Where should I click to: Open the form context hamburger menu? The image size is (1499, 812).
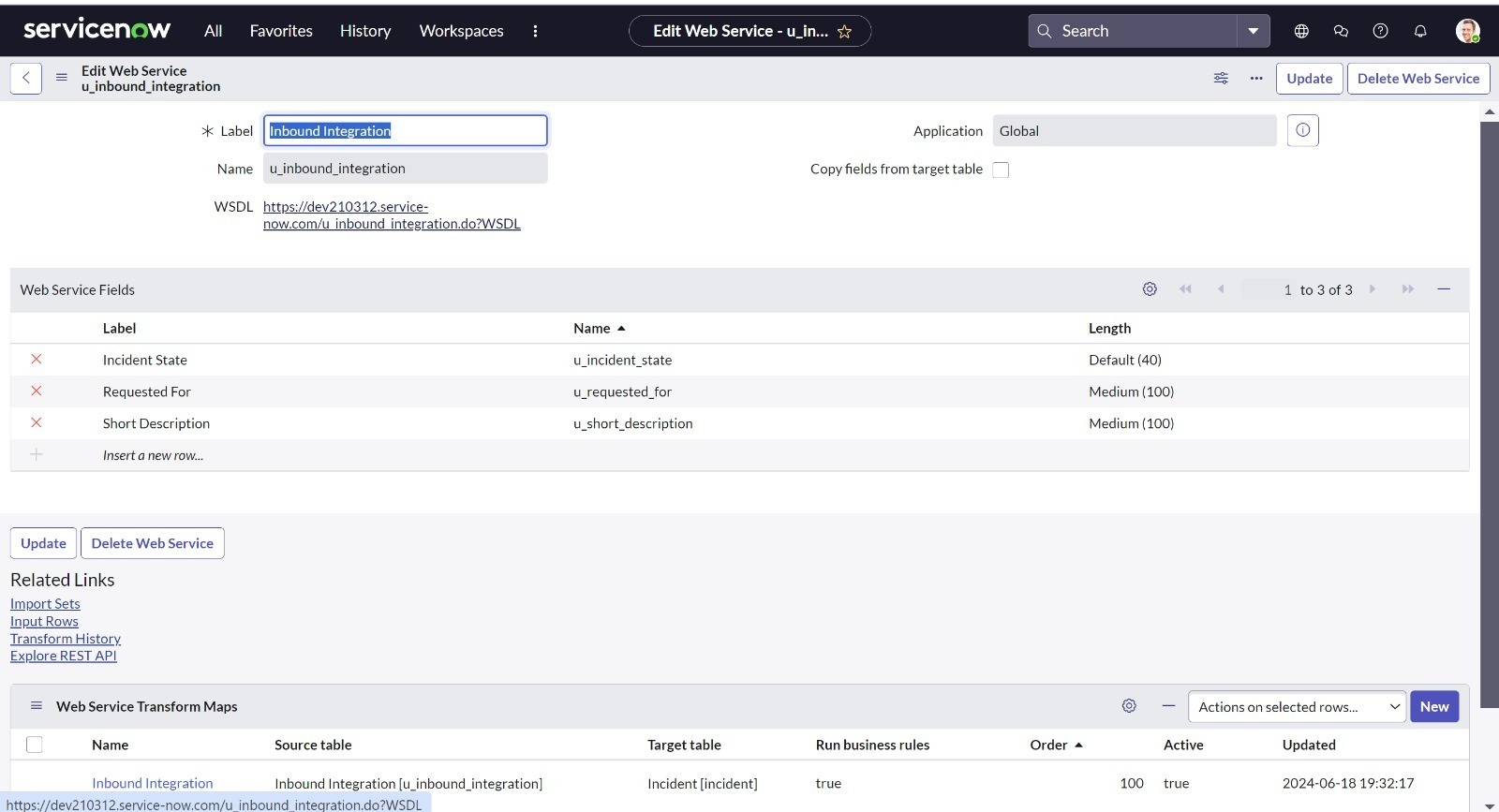pyautogui.click(x=62, y=78)
